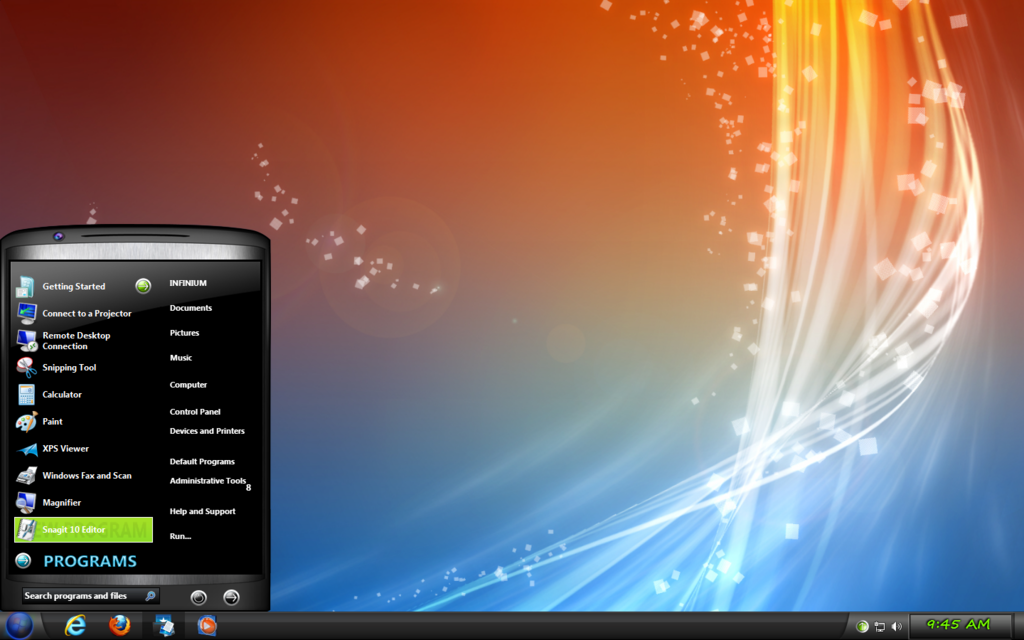This screenshot has height=640, width=1024.
Task: Open Devices and Printers link
Action: pyautogui.click(x=207, y=431)
